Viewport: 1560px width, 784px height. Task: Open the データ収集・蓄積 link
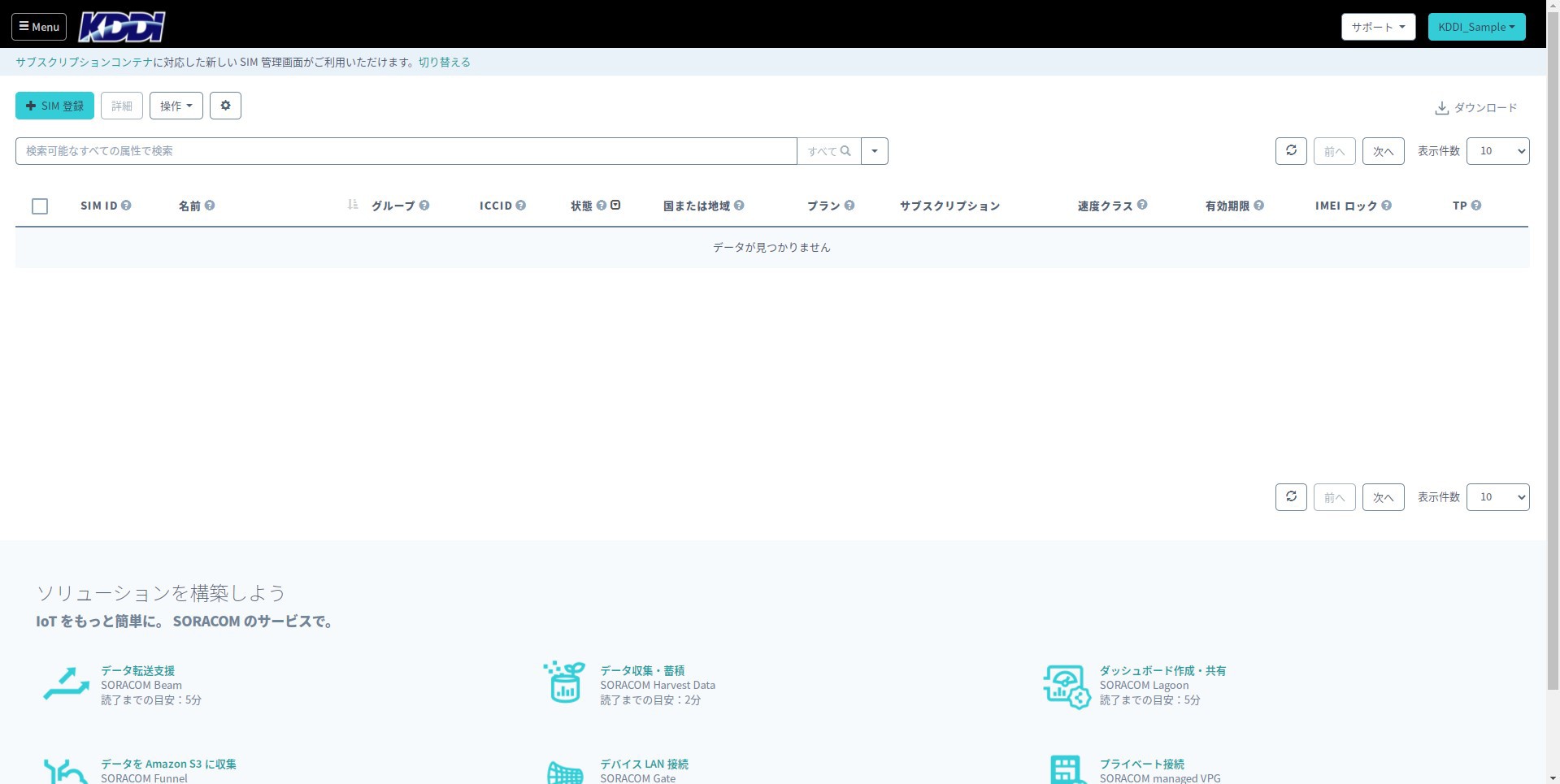[x=642, y=671]
